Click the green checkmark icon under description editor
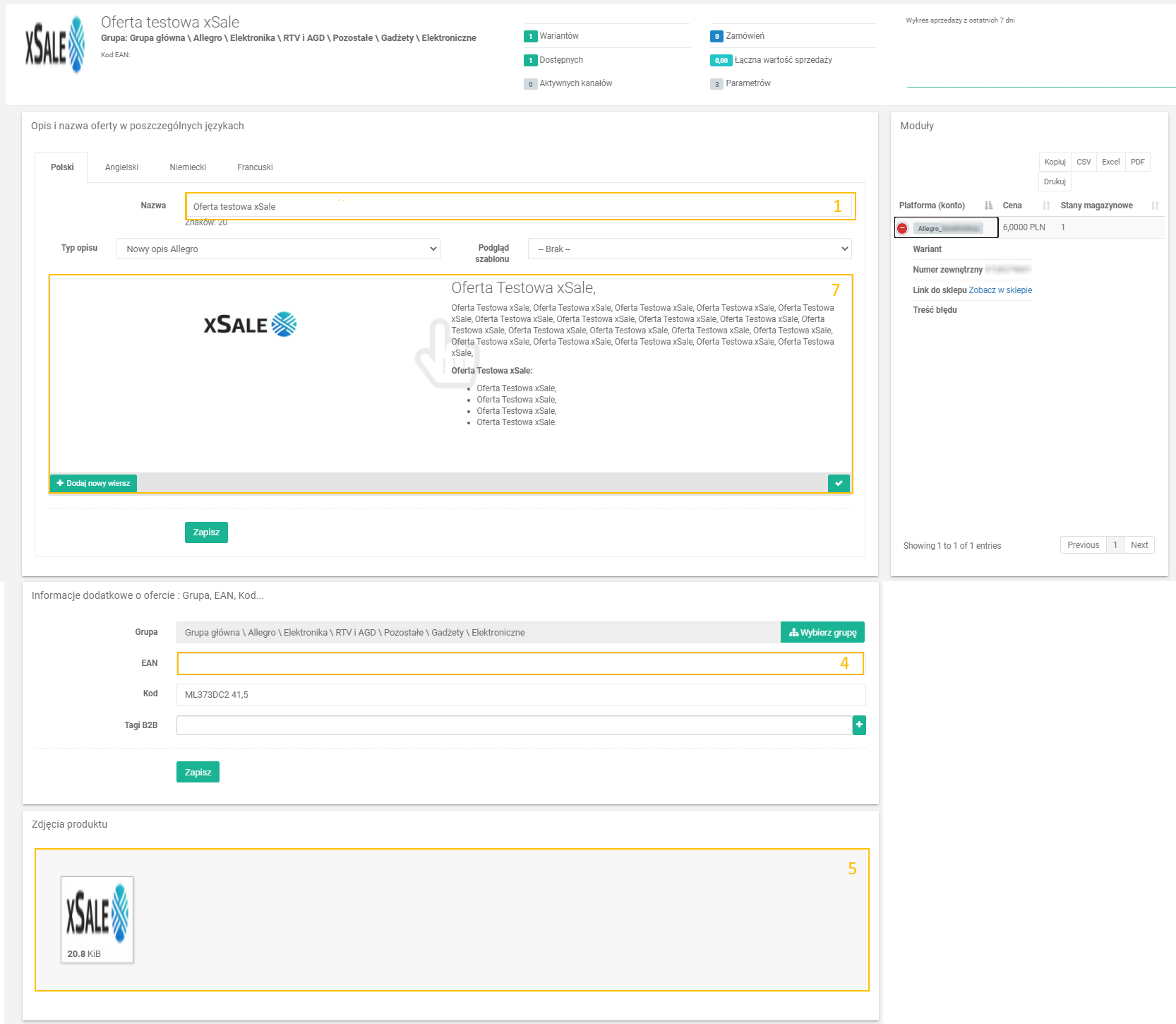Viewport: 1176px width, 1024px height. pyautogui.click(x=839, y=483)
